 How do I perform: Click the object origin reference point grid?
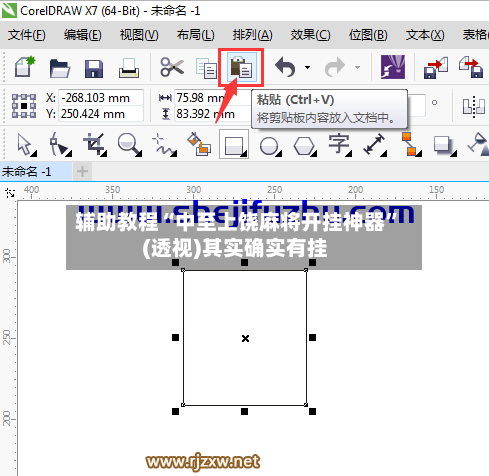click(24, 106)
